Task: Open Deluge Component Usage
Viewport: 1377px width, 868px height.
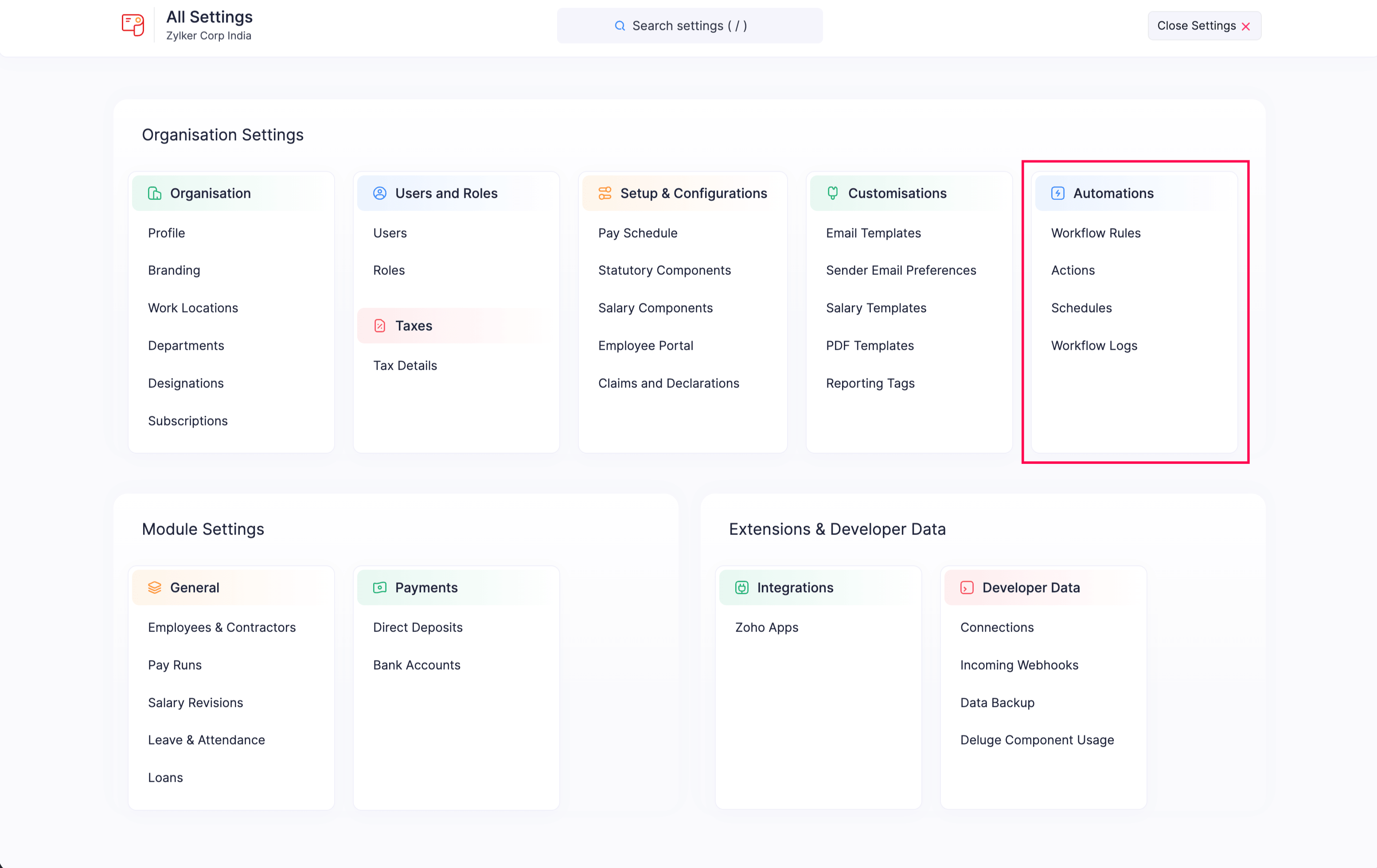Action: 1037,740
